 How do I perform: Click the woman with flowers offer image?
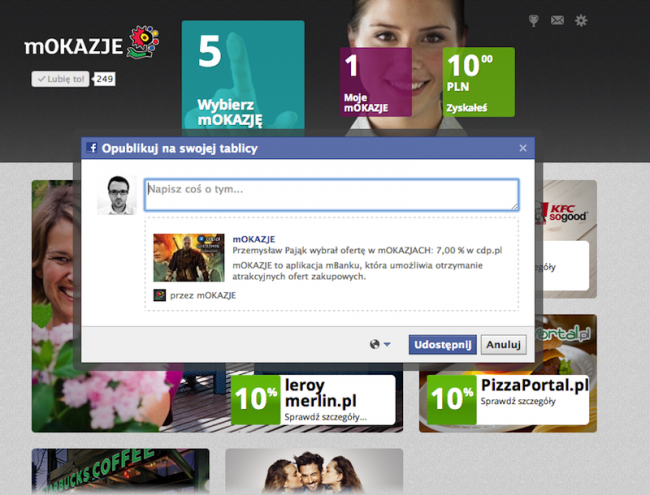click(x=56, y=306)
